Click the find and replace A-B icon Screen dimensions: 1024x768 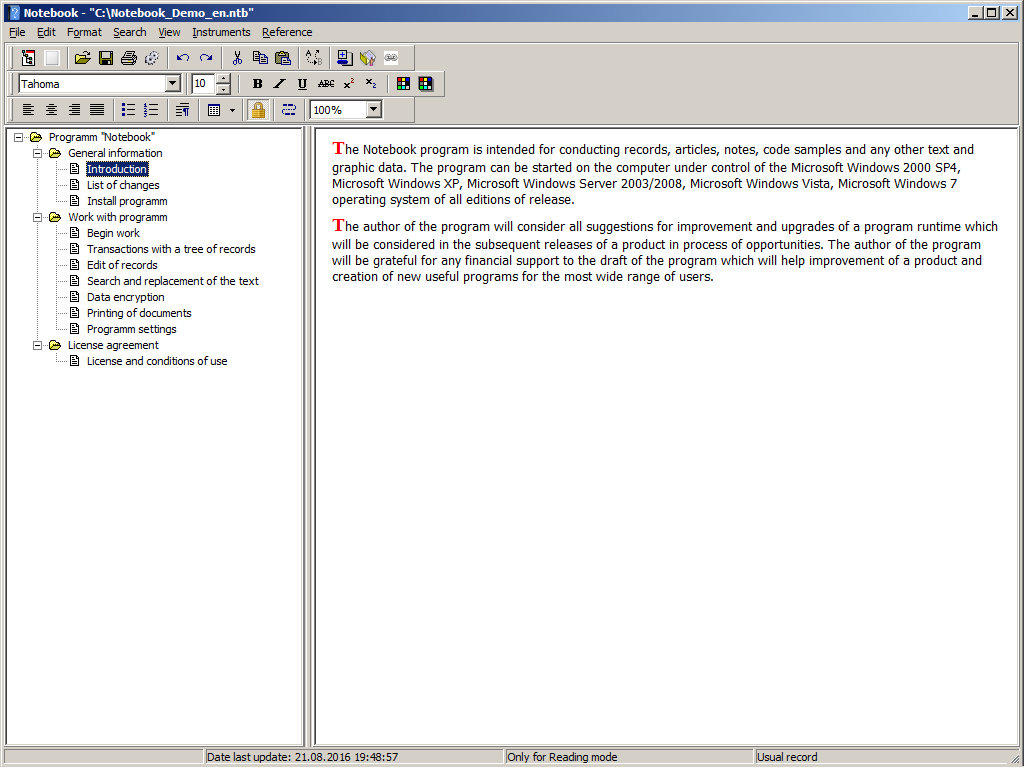(314, 58)
